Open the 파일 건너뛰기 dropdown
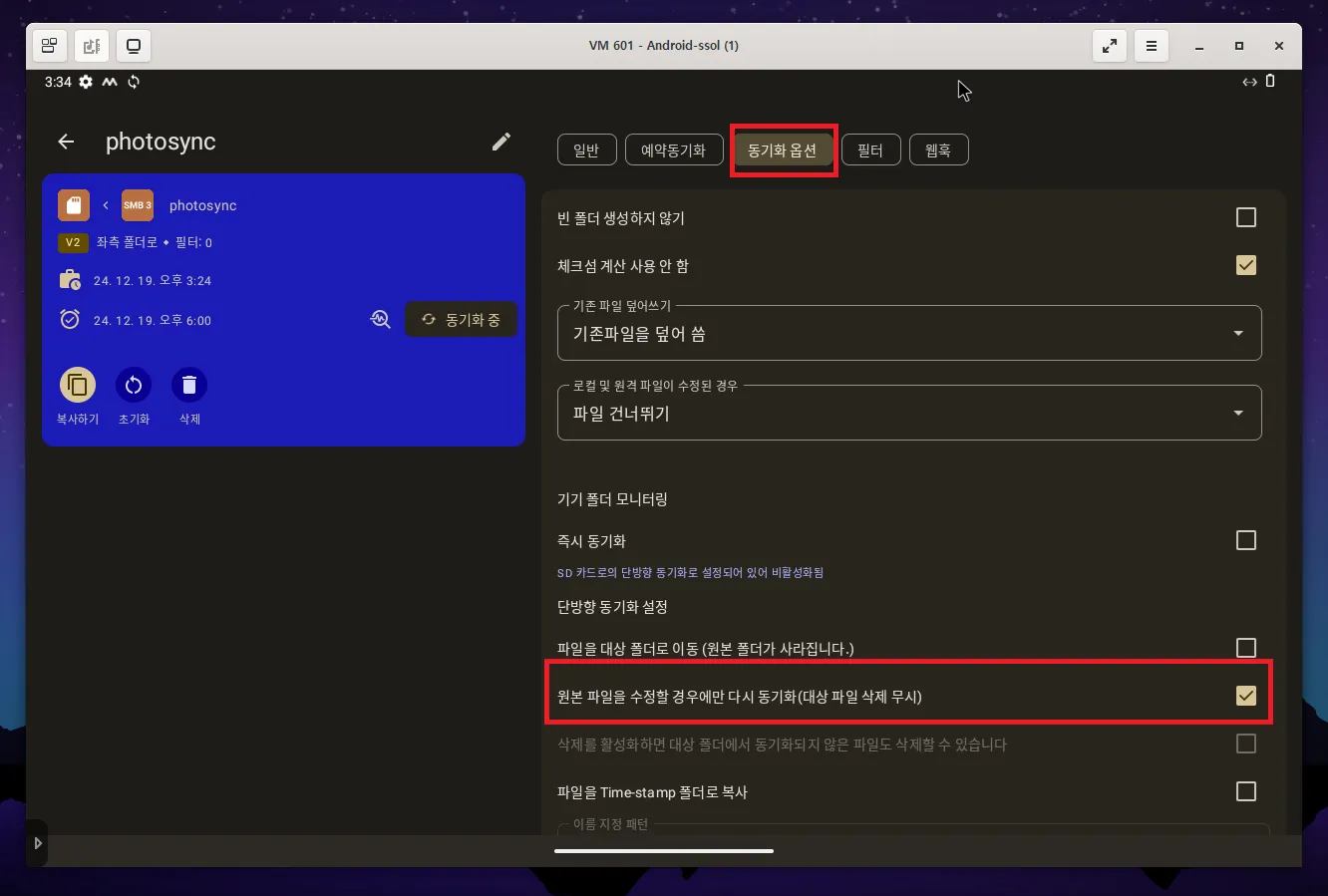The image size is (1328, 896). coord(1237,412)
